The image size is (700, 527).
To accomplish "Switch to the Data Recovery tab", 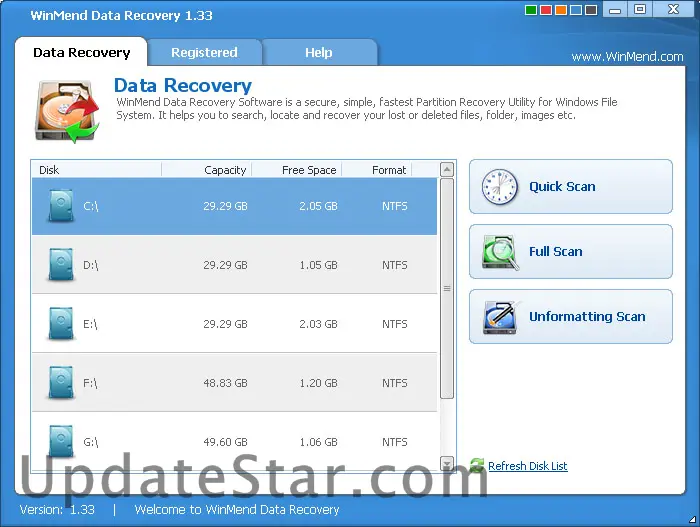I will (81, 52).
